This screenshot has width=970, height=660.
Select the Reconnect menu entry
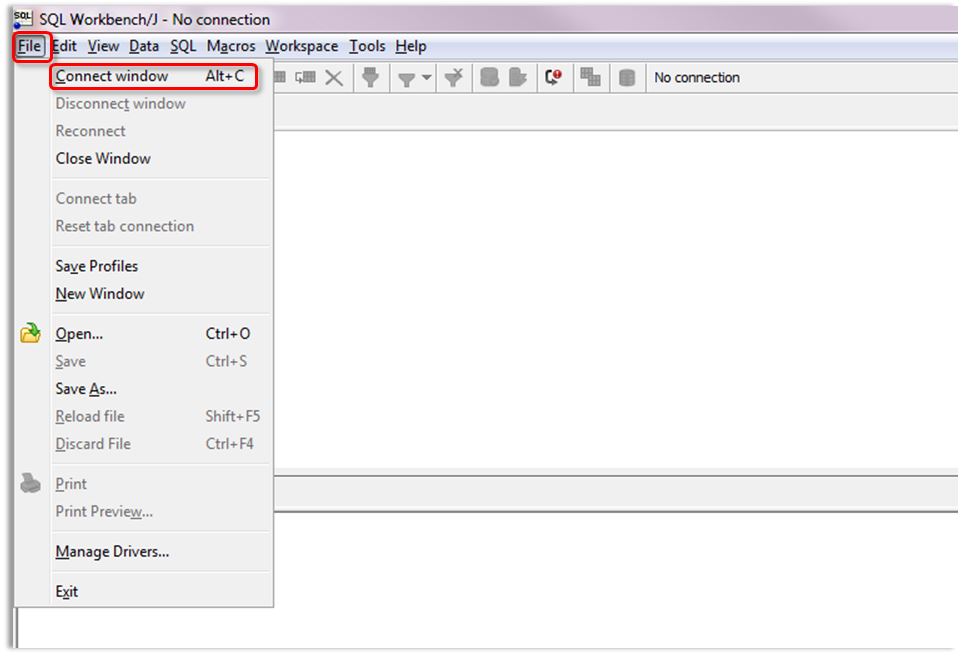coord(162,131)
